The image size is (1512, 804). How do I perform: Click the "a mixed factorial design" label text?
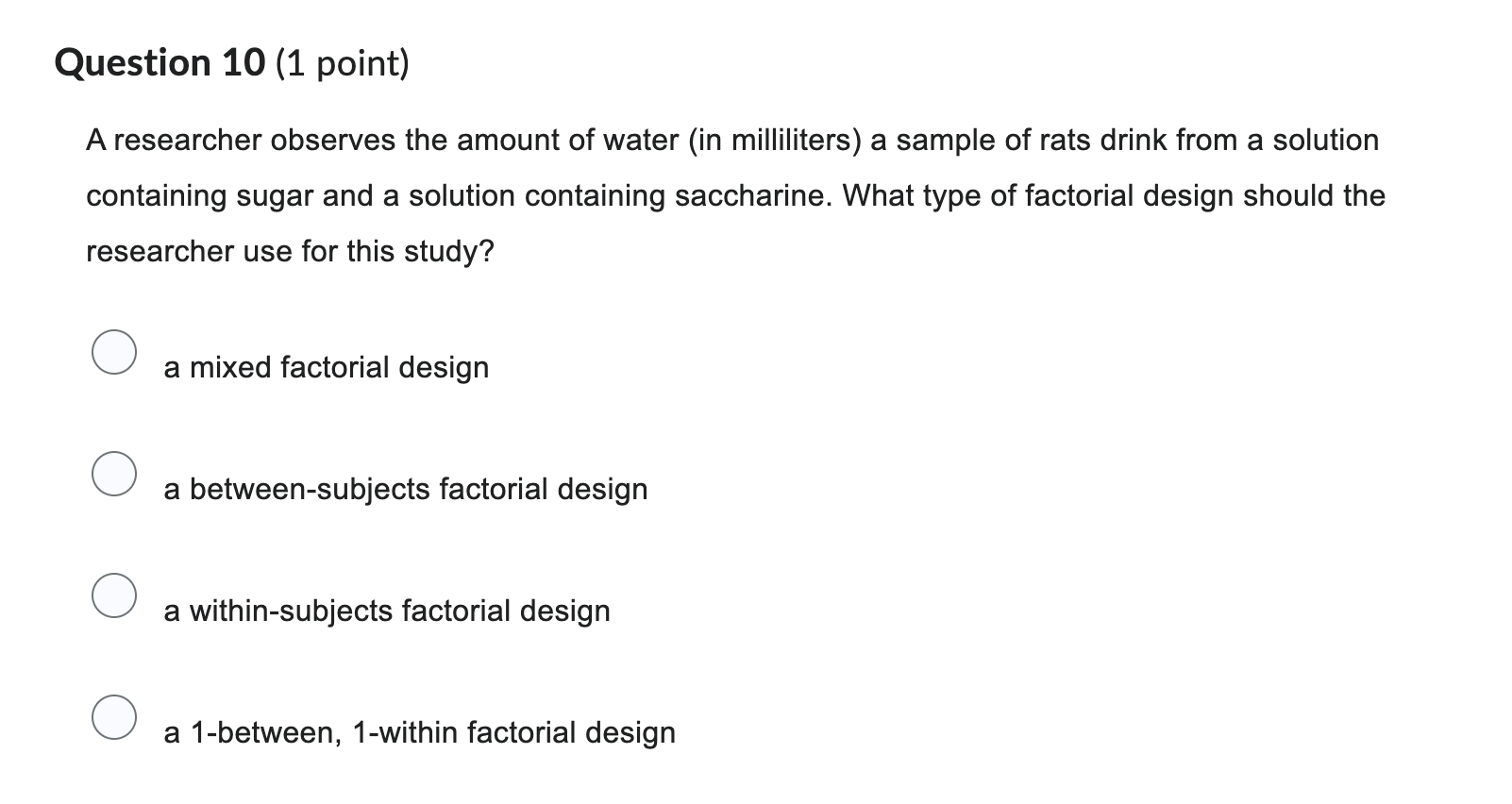[x=326, y=367]
